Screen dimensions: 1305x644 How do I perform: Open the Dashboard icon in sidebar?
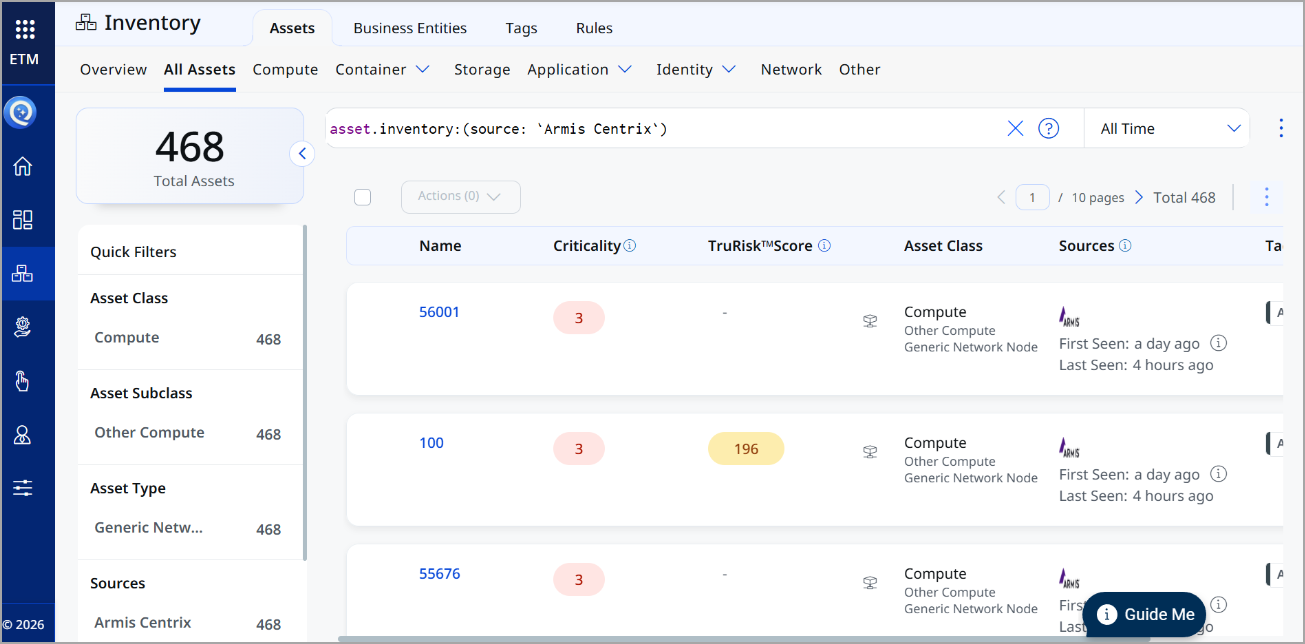(22, 220)
